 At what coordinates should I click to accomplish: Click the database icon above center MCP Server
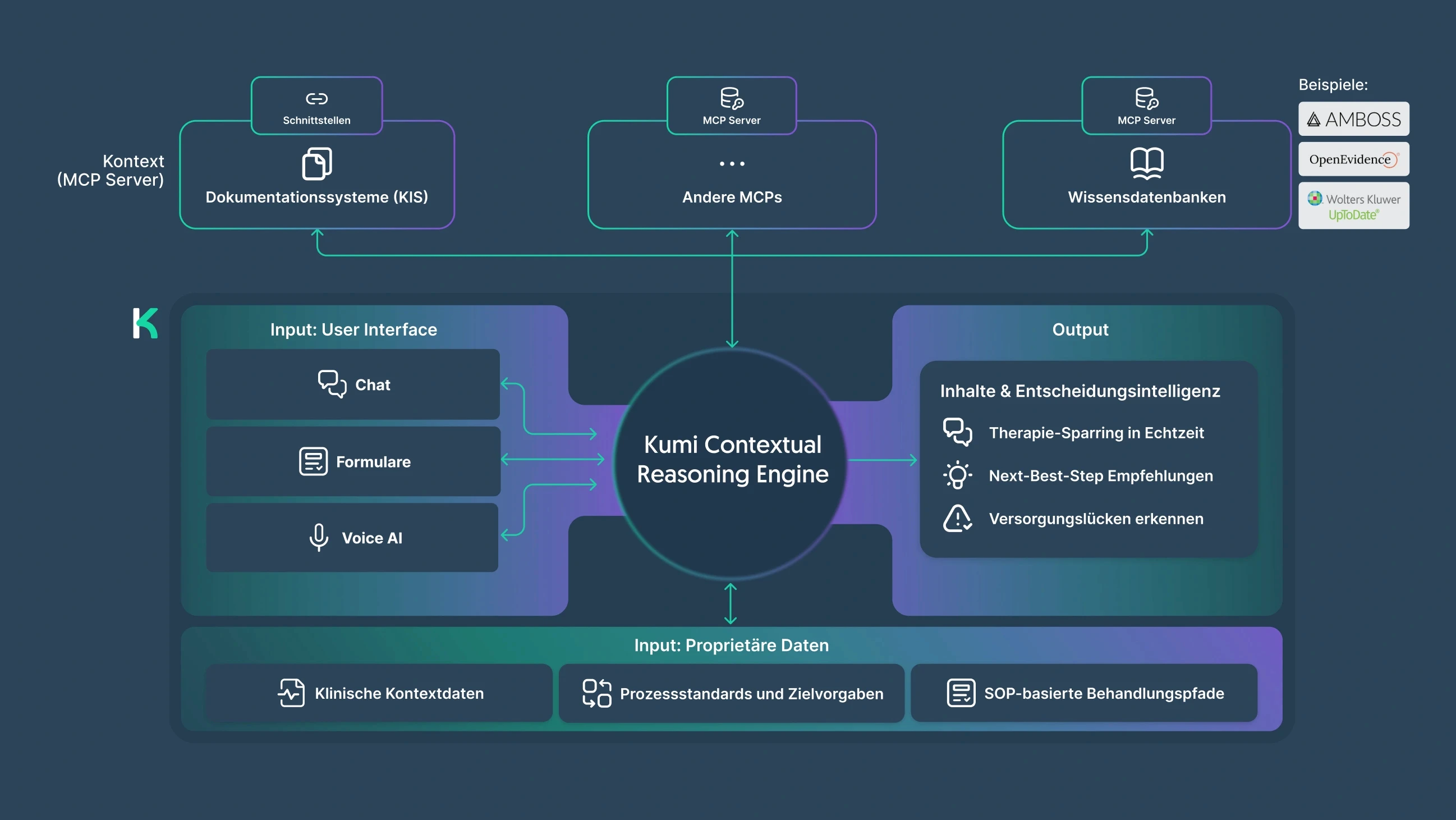(732, 98)
